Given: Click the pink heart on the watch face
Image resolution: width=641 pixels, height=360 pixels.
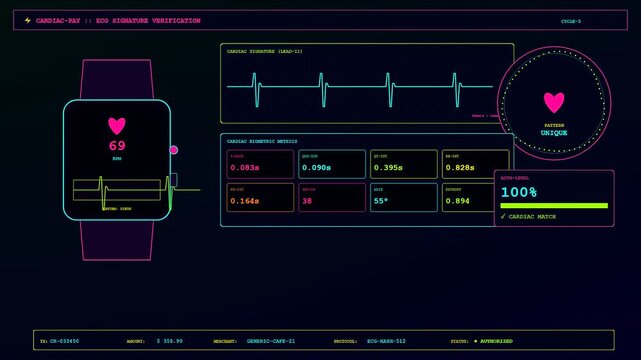Looking at the screenshot, I should pos(117,126).
